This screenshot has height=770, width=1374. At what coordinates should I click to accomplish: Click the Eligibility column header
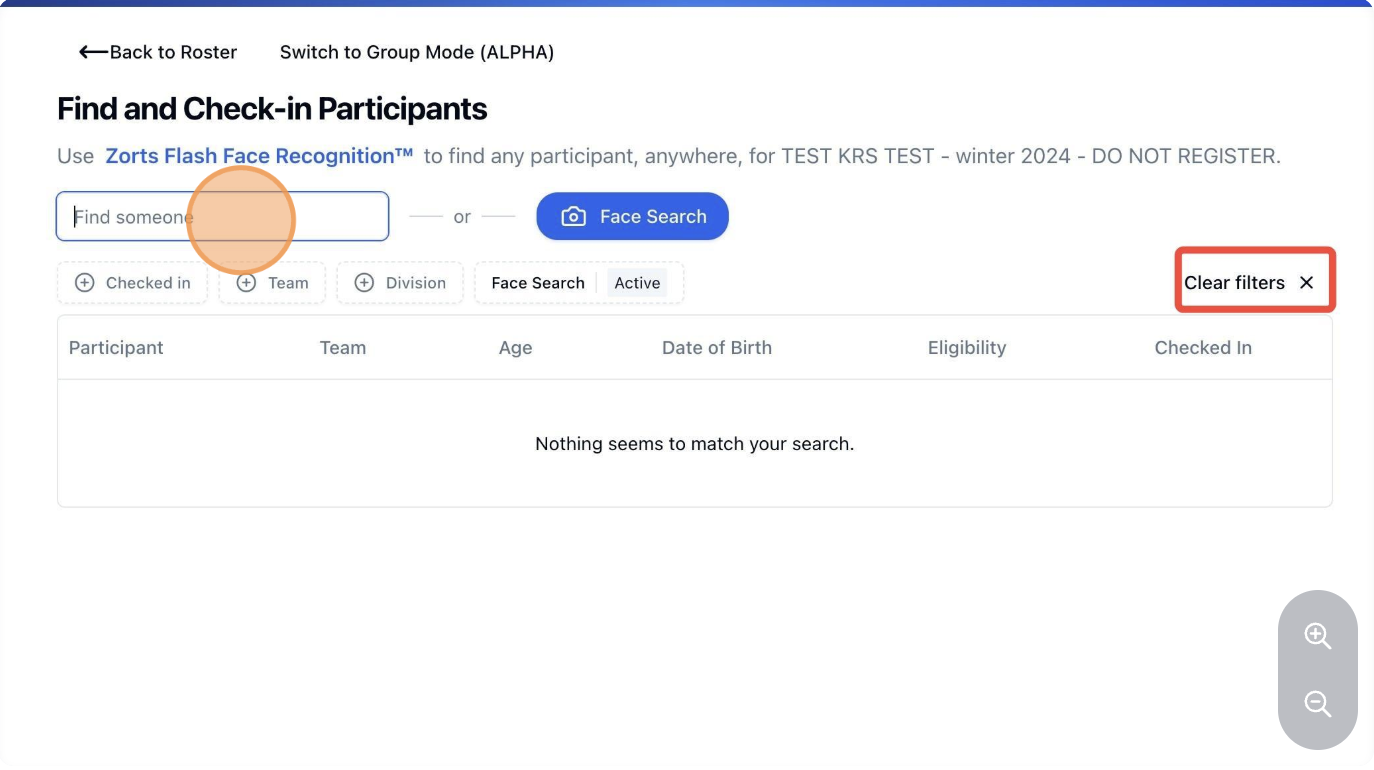[x=966, y=348]
